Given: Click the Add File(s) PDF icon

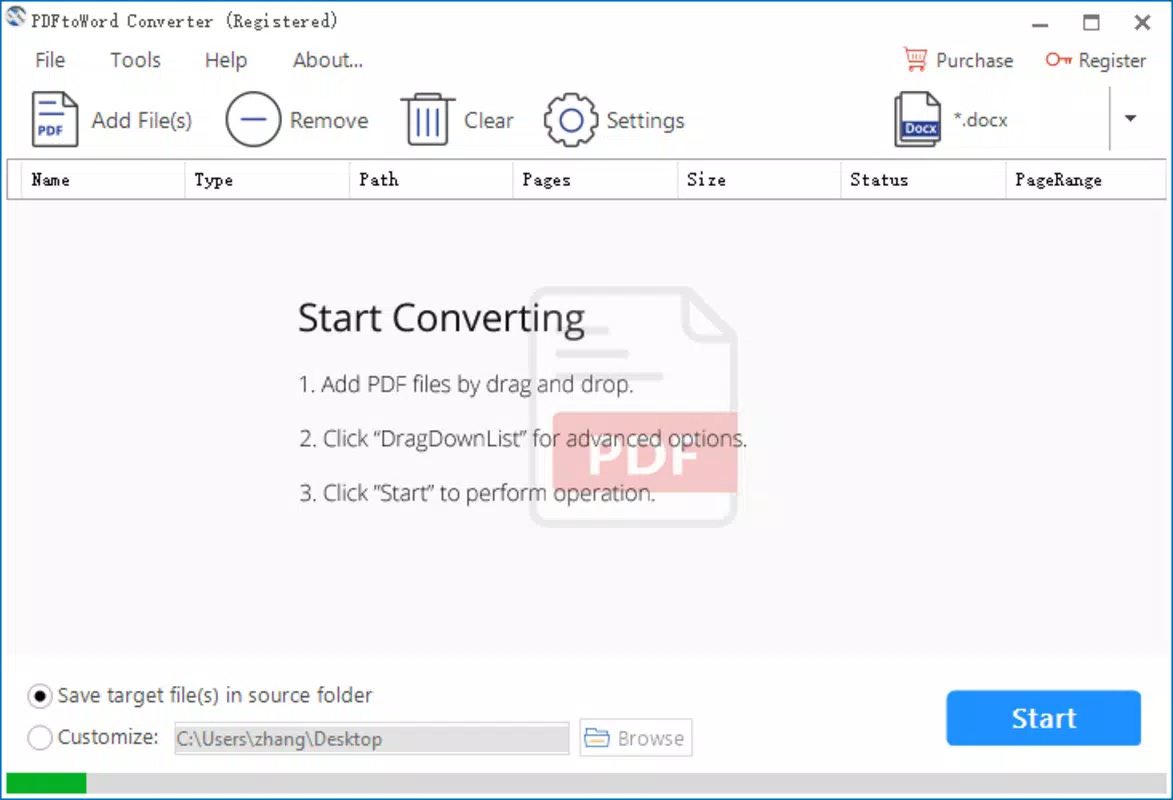Looking at the screenshot, I should click(54, 119).
